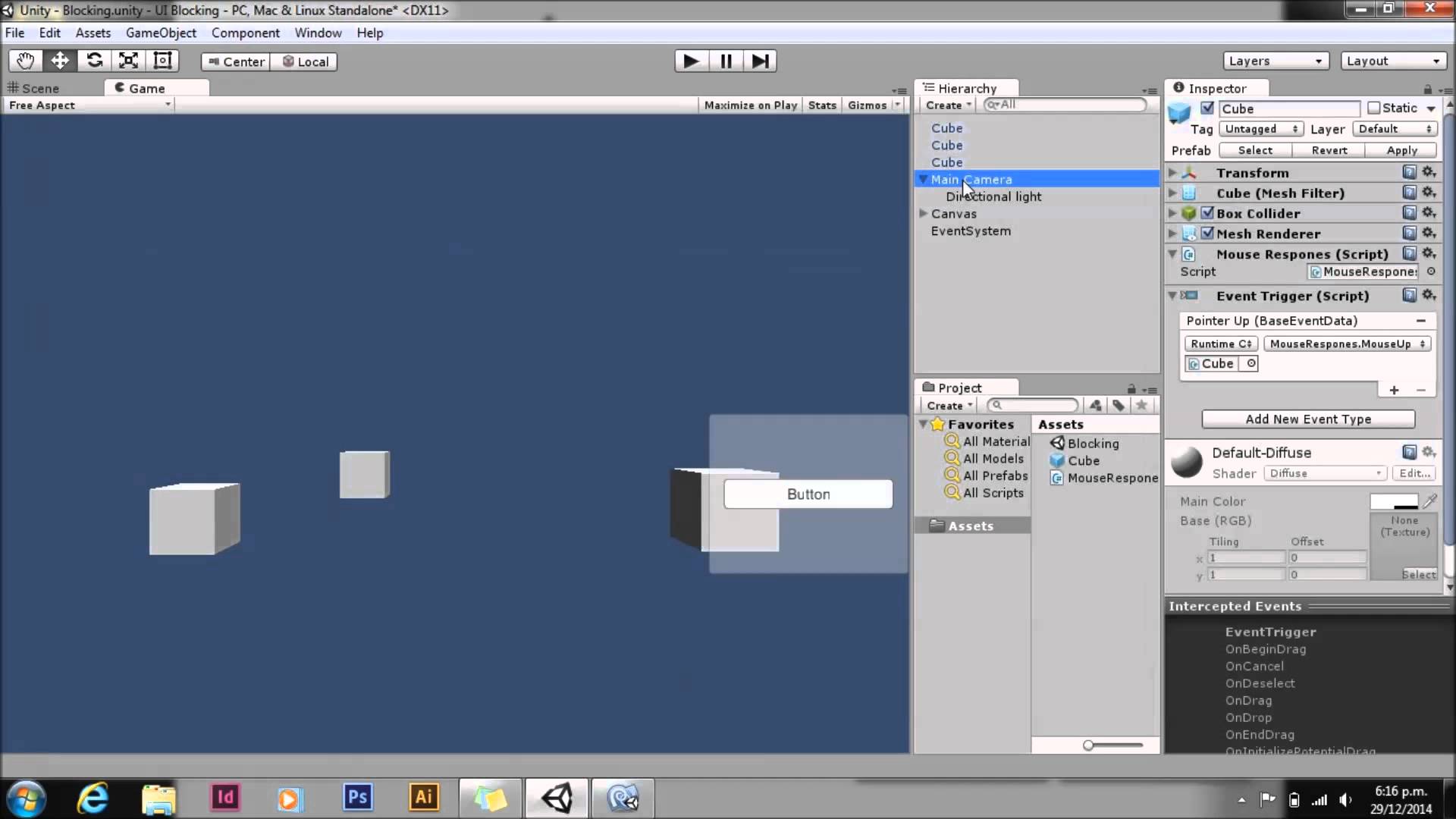Step one frame forward
The width and height of the screenshot is (1456, 819).
pos(760,61)
